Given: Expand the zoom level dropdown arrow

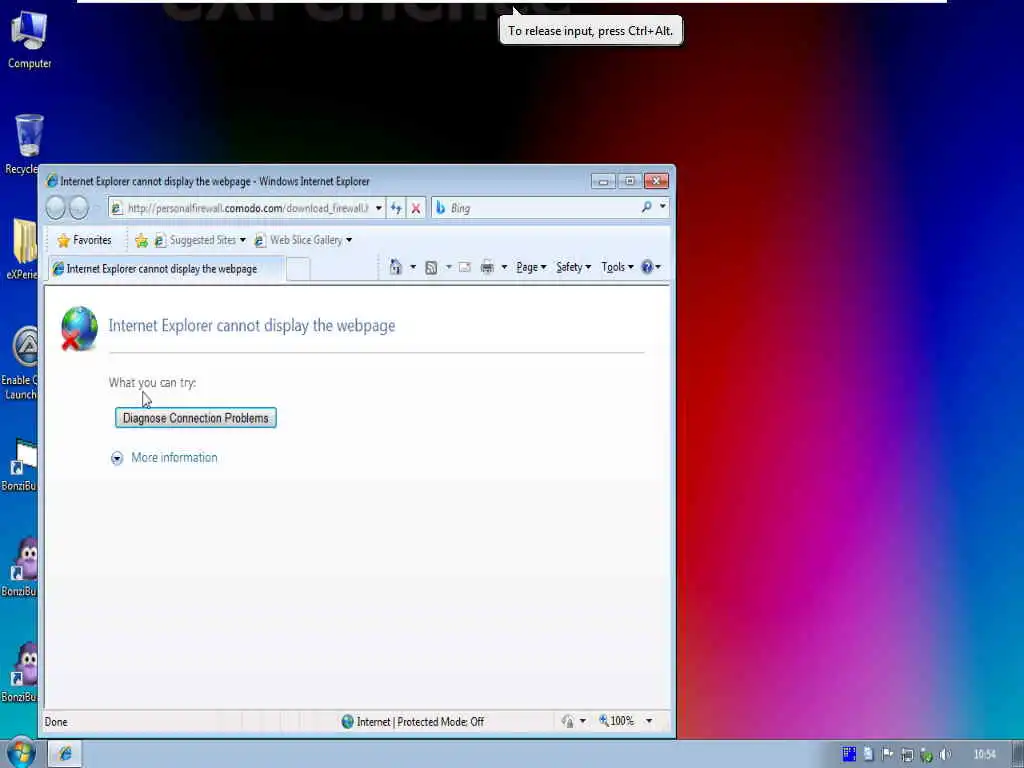Looking at the screenshot, I should (649, 721).
